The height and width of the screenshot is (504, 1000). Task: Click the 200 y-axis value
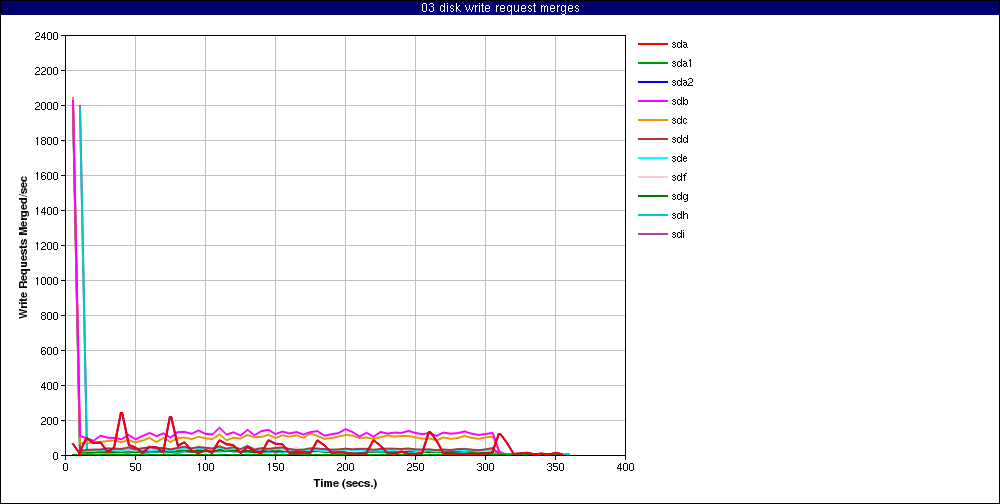(50, 421)
